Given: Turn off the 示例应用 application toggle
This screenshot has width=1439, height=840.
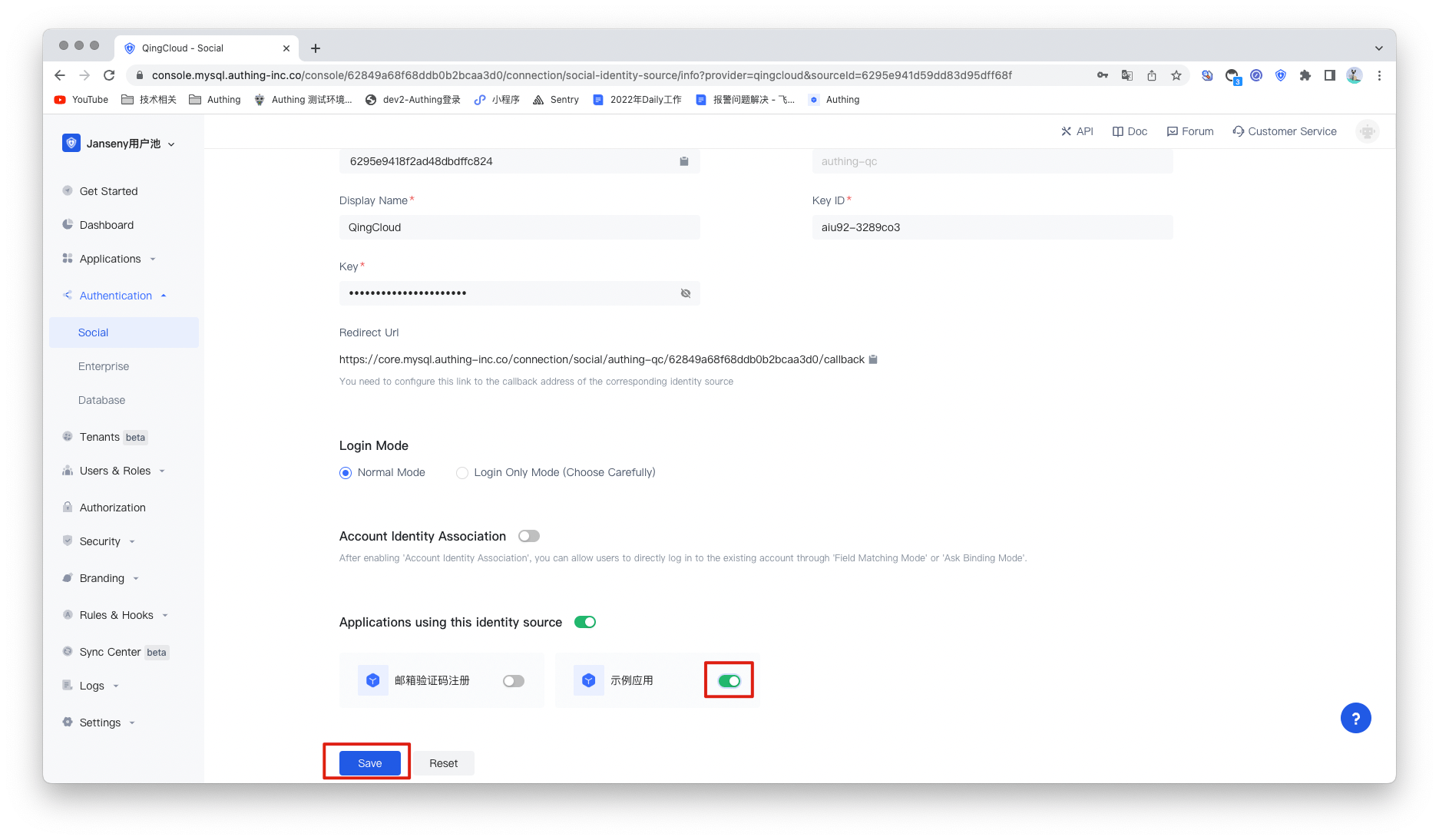Looking at the screenshot, I should tap(729, 681).
